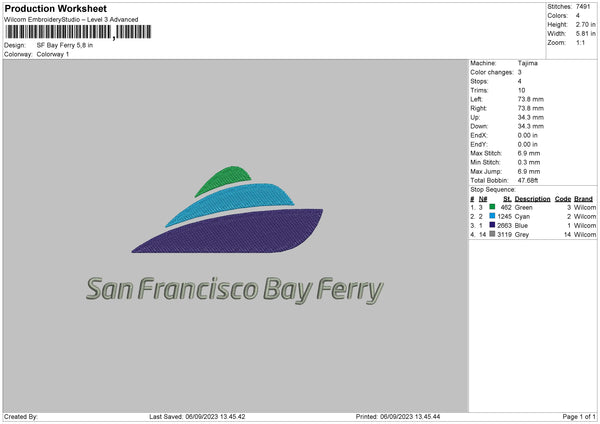Click the min stitch value 0.3 mm
Viewport: 600px width, 424px height.
click(529, 162)
